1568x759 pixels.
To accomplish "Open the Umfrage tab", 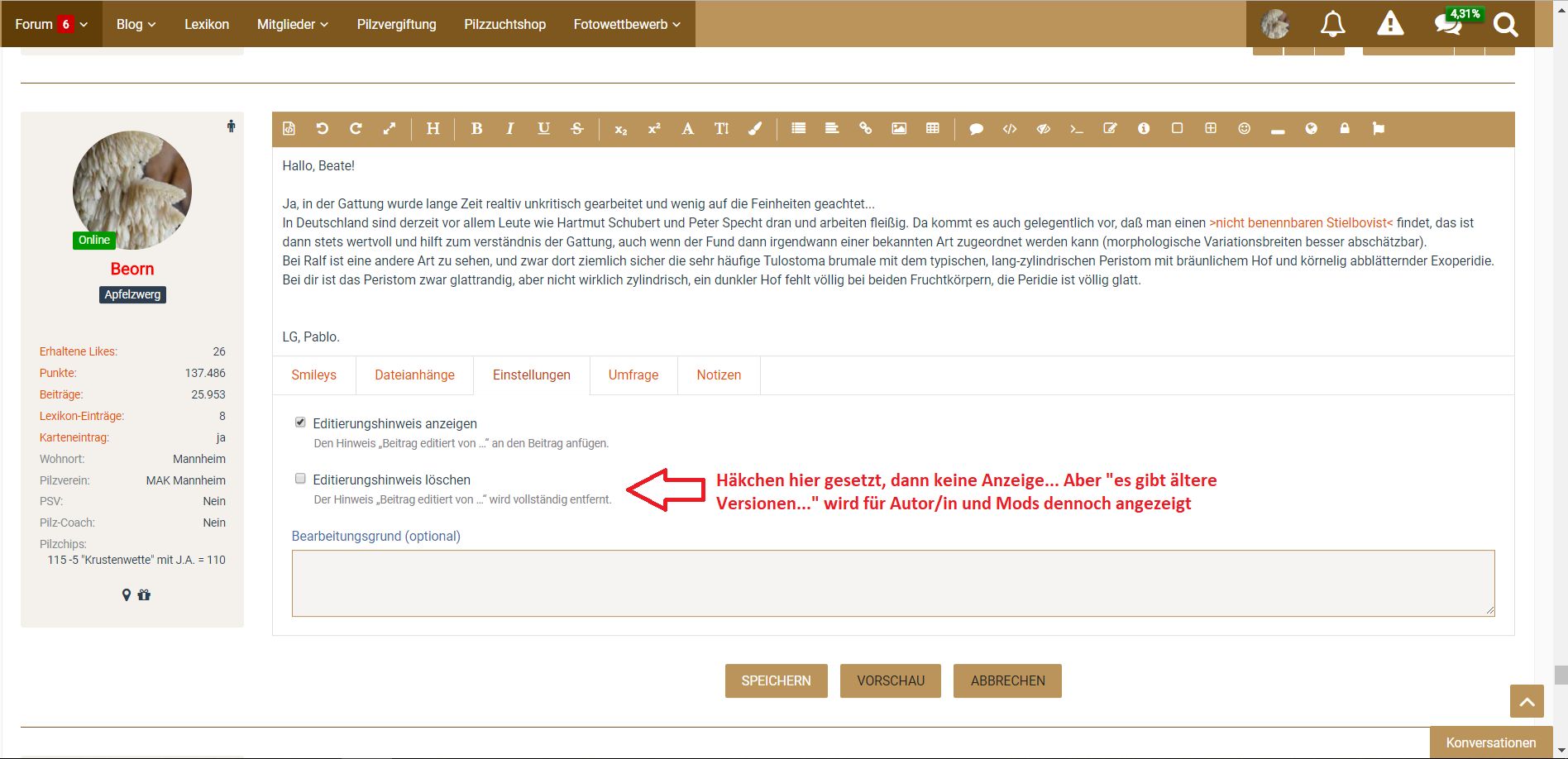I will (633, 375).
